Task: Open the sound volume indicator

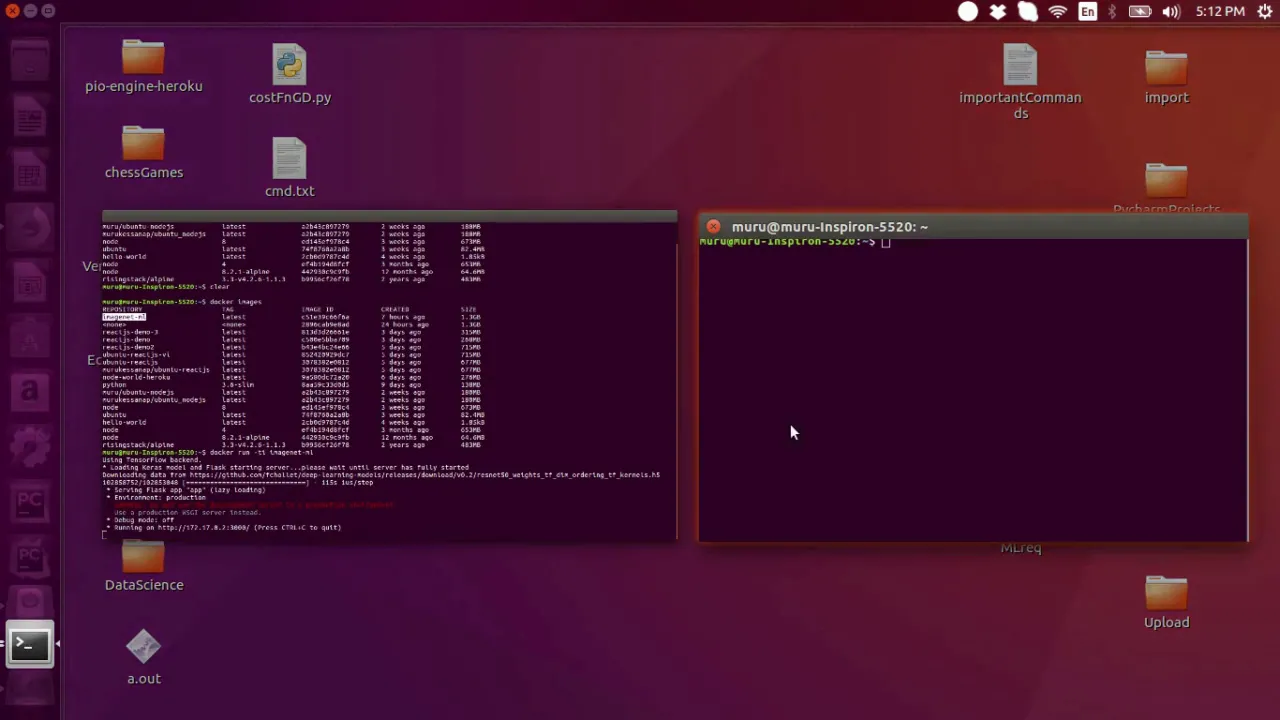Action: [1171, 12]
